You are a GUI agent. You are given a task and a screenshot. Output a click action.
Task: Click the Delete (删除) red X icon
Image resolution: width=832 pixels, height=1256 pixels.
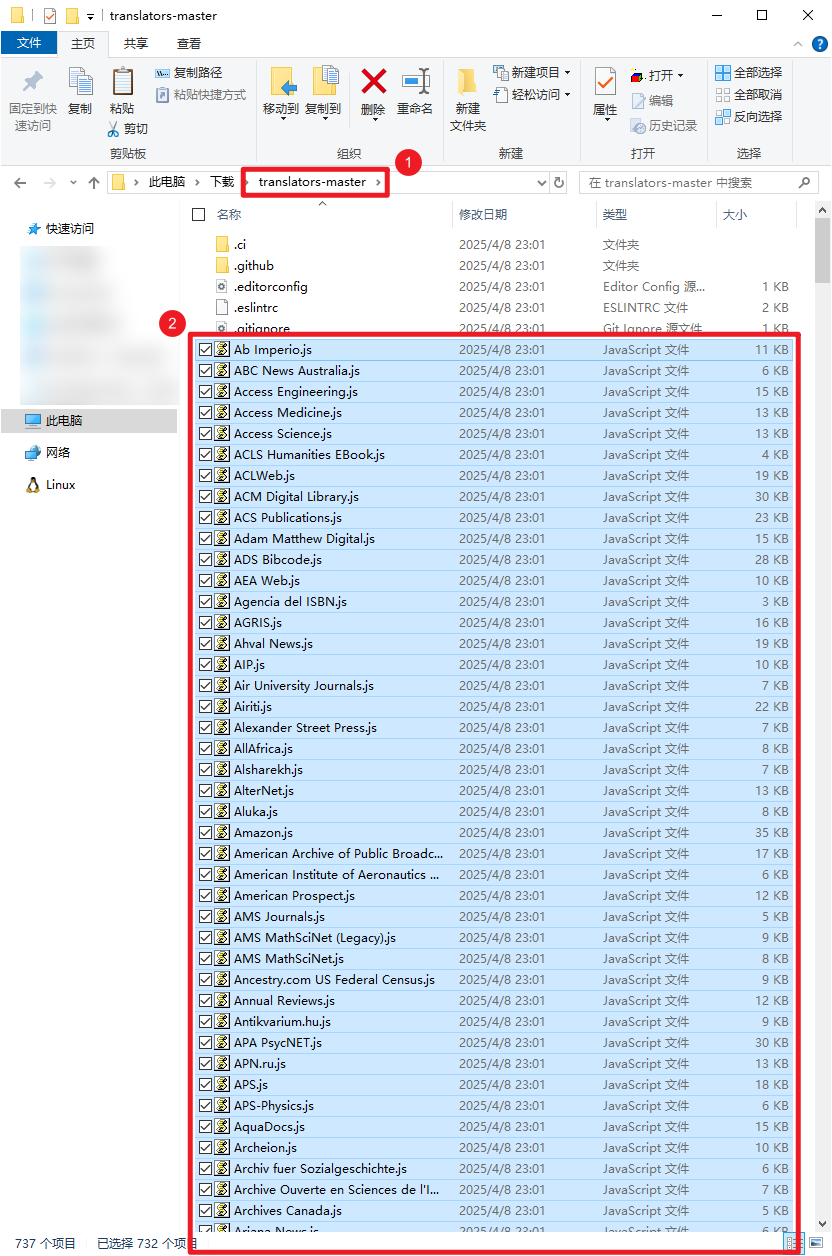pyautogui.click(x=373, y=82)
